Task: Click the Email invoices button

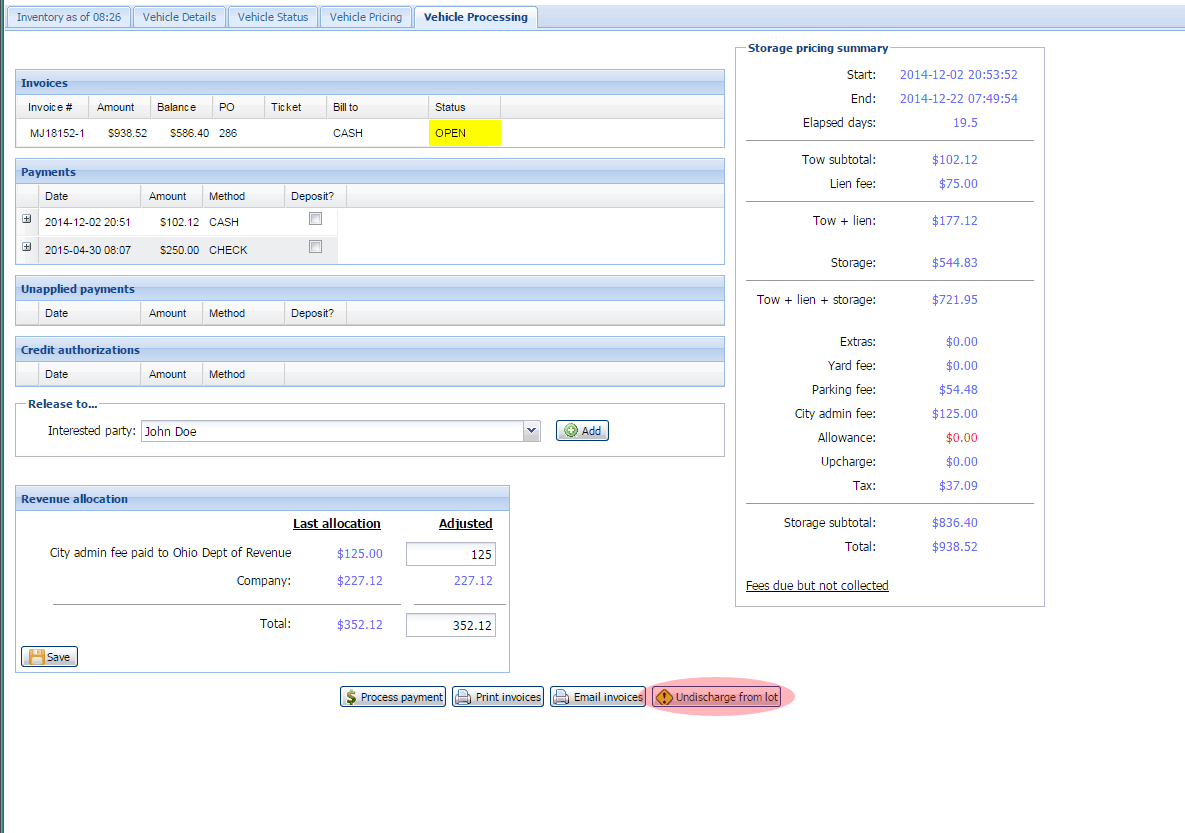Action: (x=598, y=697)
